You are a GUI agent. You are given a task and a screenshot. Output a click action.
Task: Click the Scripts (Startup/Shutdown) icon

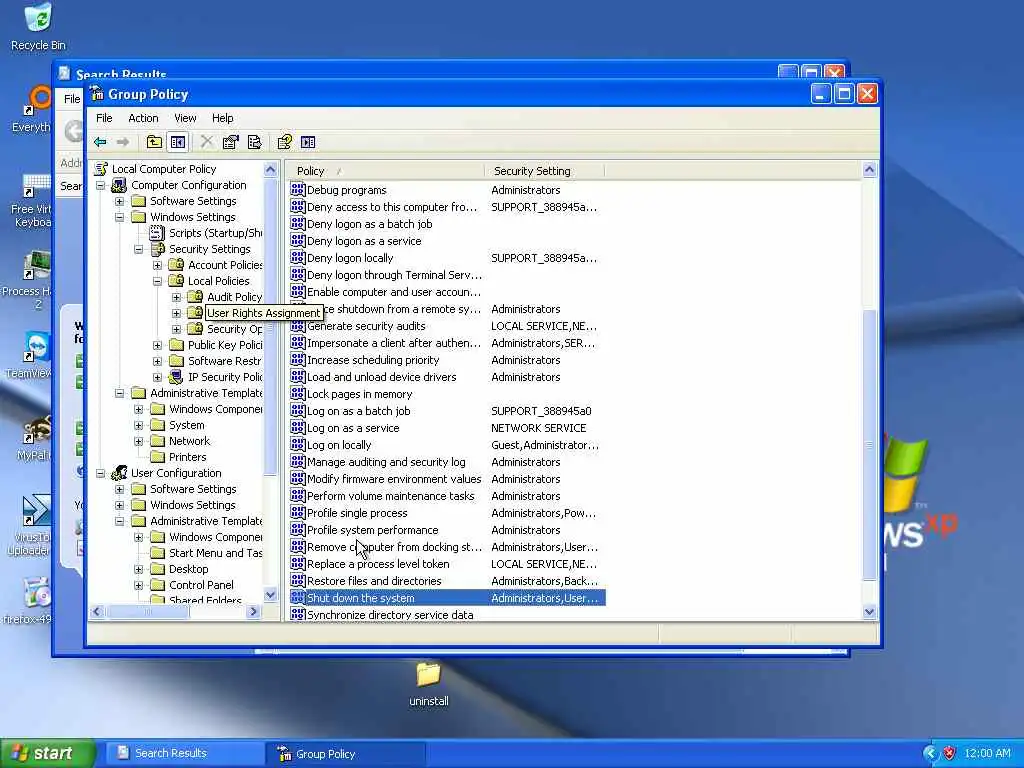tap(157, 232)
